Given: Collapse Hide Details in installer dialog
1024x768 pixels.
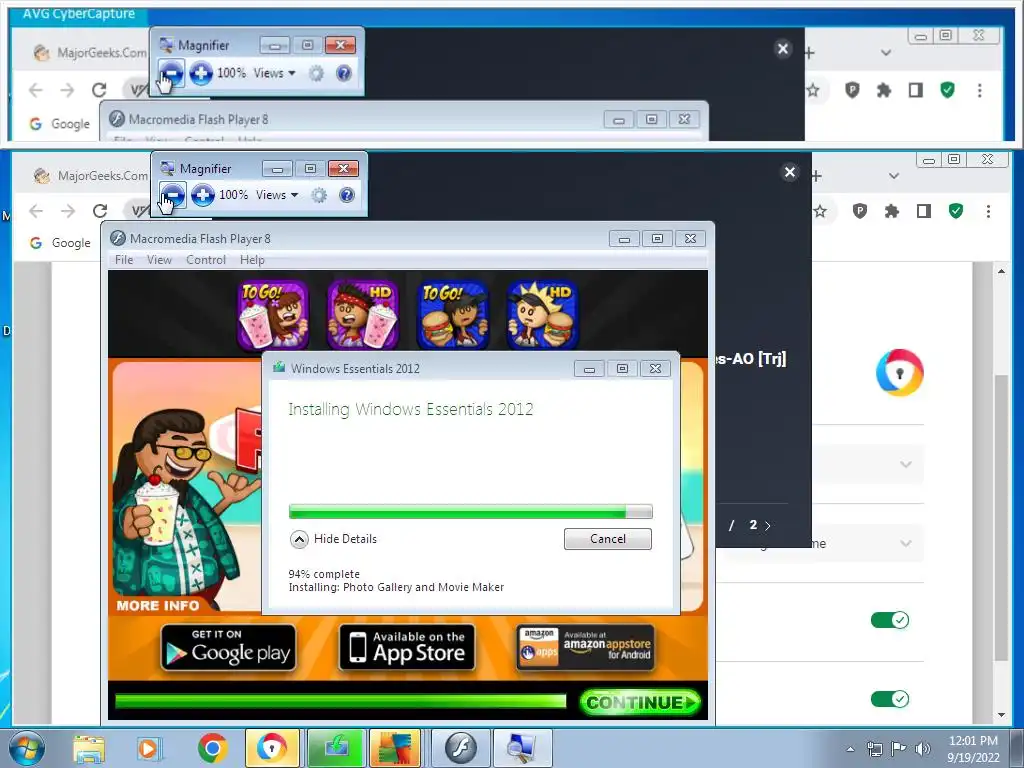Looking at the screenshot, I should (333, 539).
